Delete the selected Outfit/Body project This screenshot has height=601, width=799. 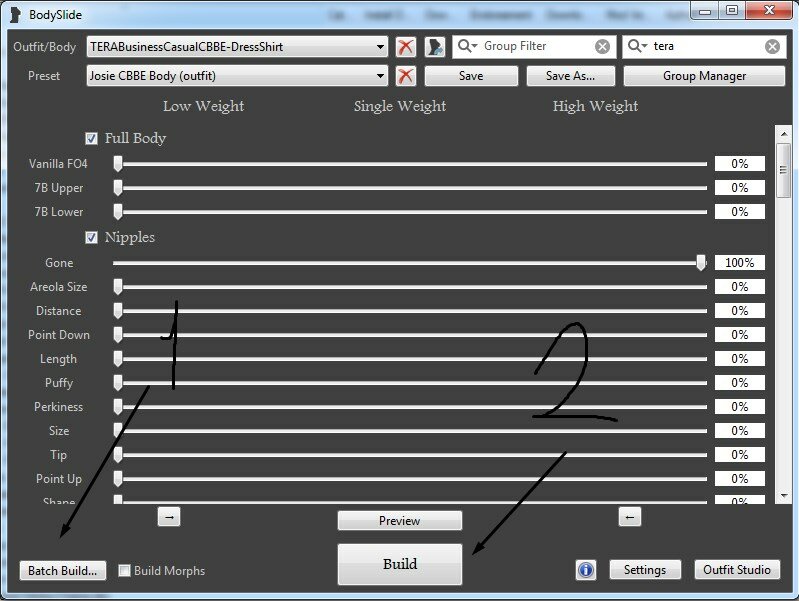(406, 47)
